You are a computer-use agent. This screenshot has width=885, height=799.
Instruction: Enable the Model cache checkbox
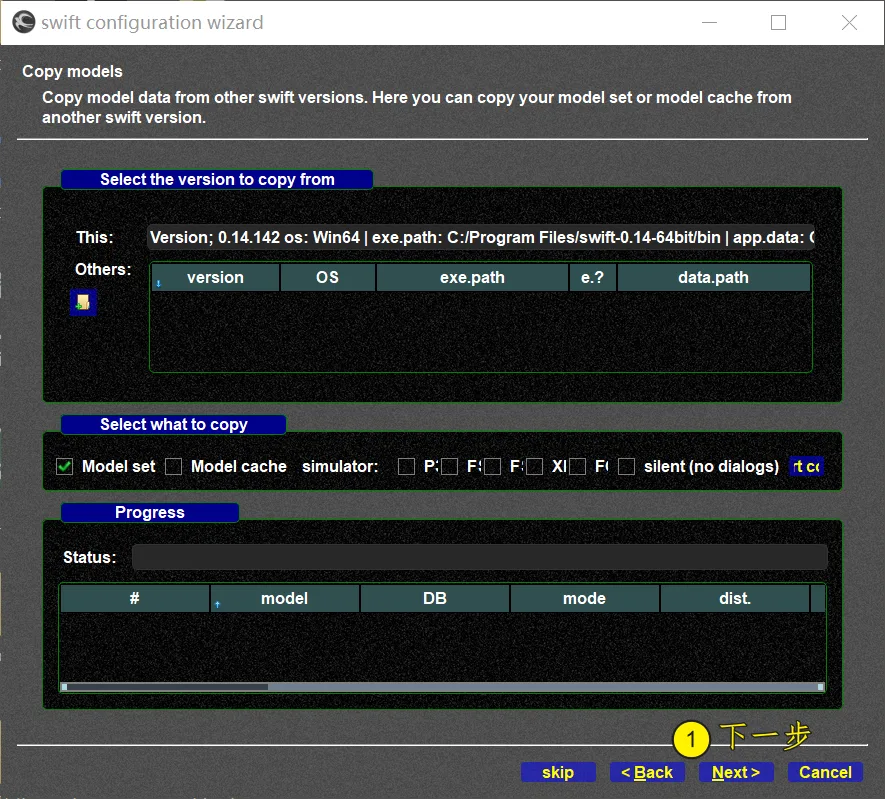(x=173, y=467)
